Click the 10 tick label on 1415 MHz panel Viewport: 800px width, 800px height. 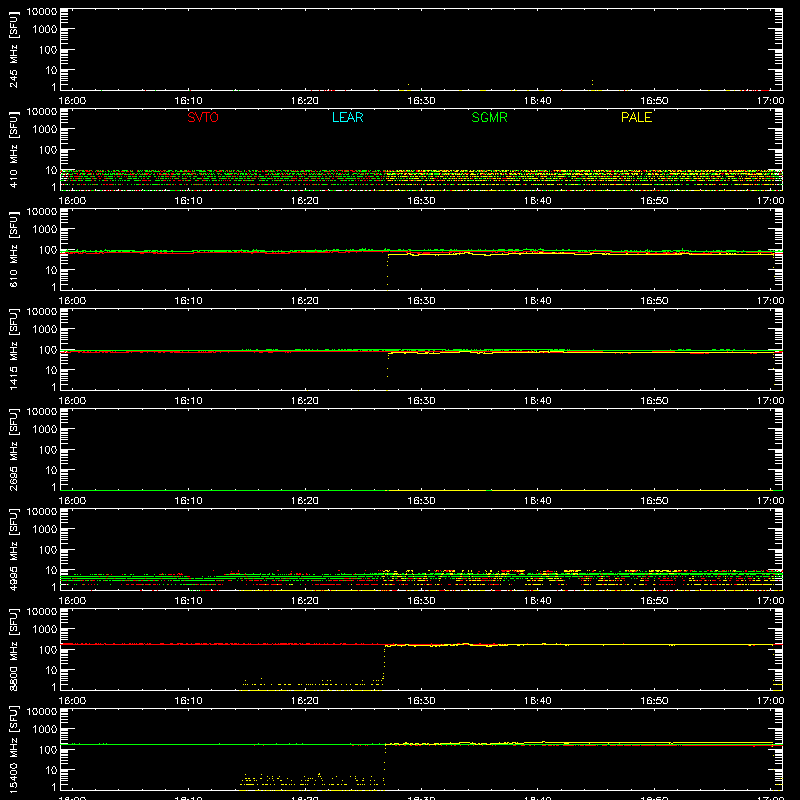coord(51,370)
